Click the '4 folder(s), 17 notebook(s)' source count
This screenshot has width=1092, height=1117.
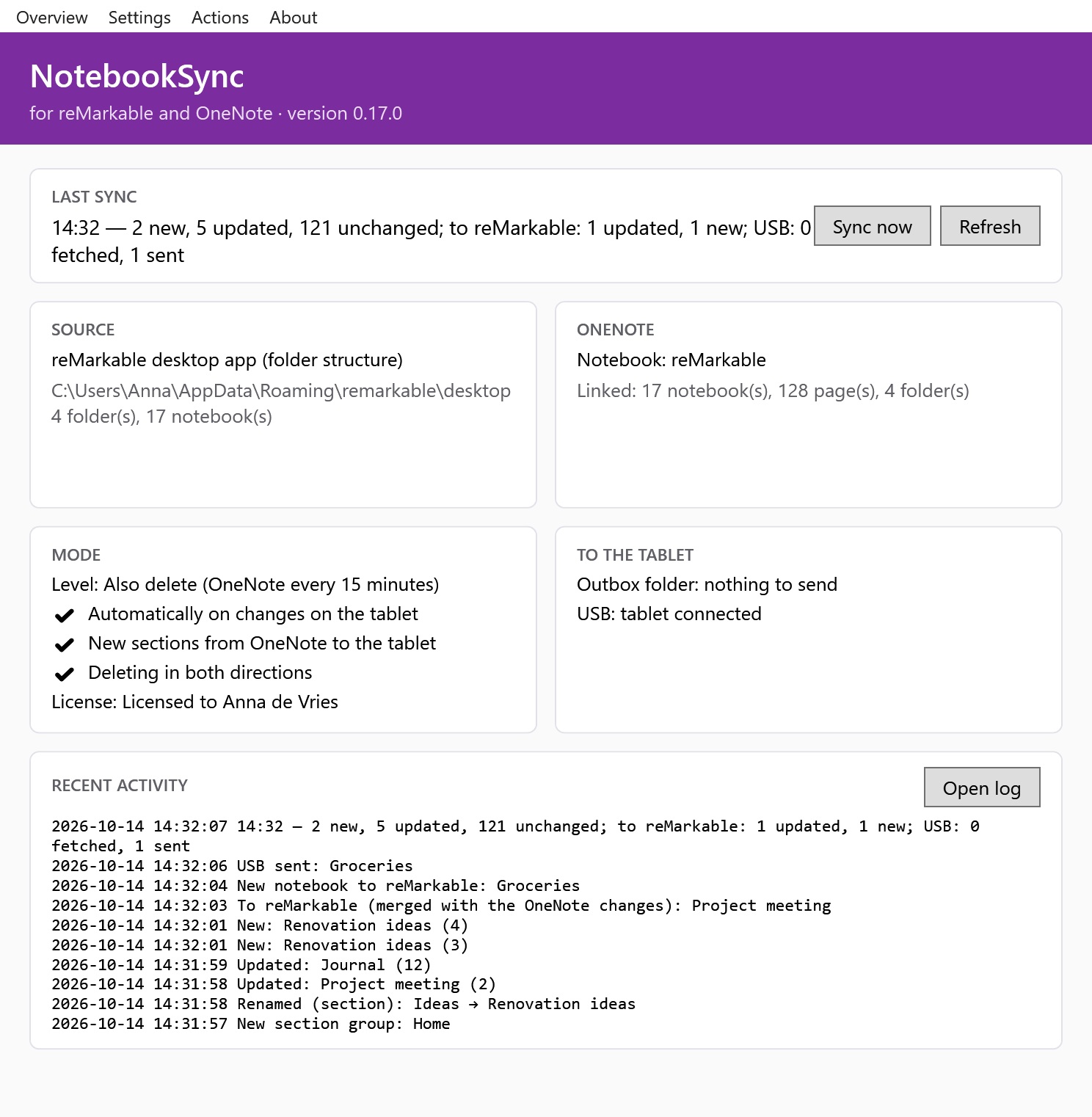(x=161, y=417)
